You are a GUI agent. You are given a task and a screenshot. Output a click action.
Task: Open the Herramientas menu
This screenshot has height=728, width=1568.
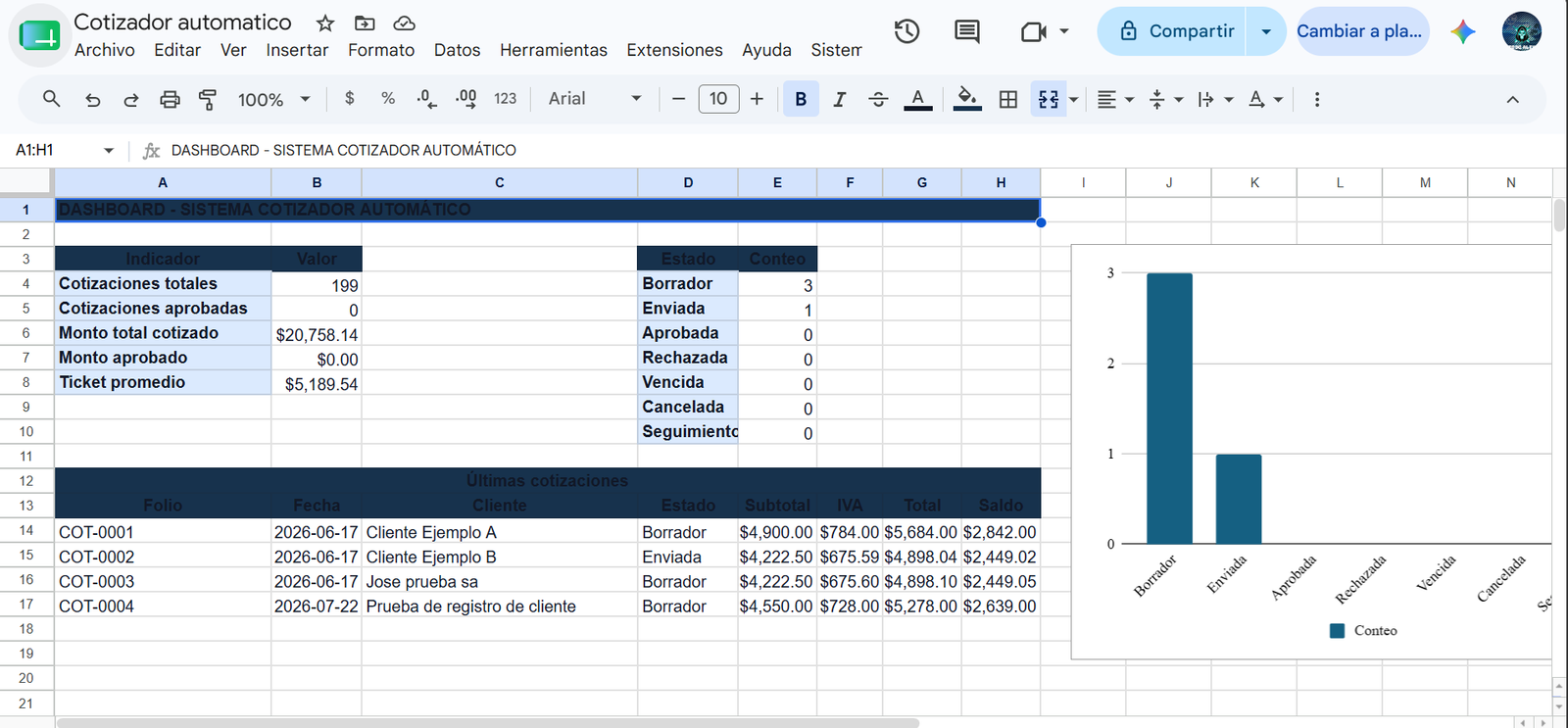pyautogui.click(x=554, y=50)
